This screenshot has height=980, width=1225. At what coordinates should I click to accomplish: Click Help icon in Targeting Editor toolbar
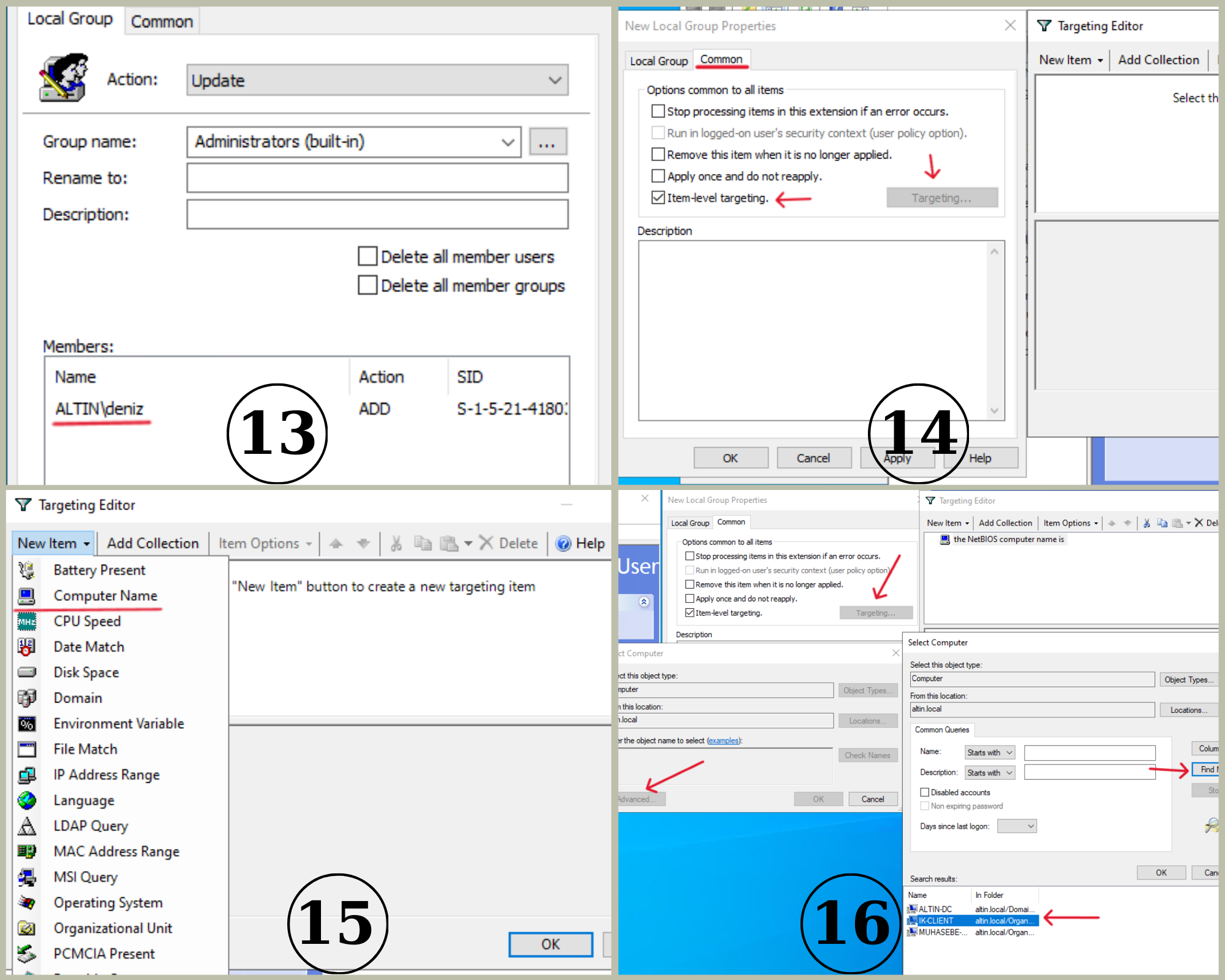point(563,543)
